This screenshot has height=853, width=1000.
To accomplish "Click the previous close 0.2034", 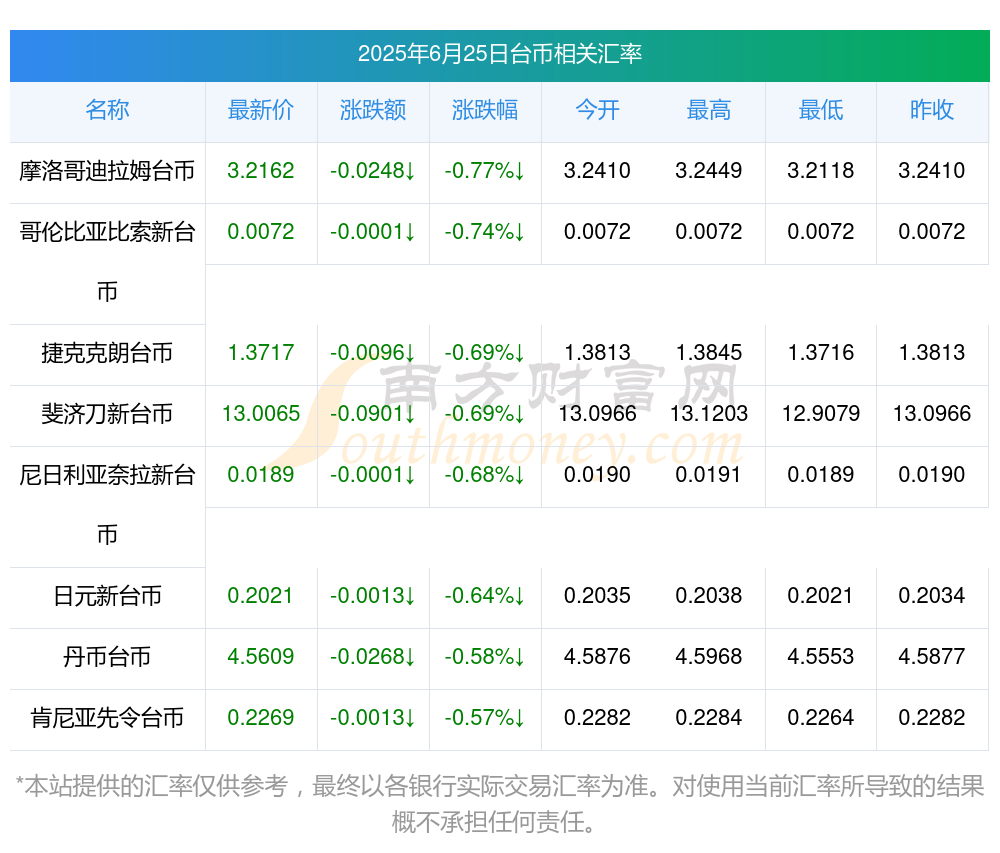I will (932, 596).
